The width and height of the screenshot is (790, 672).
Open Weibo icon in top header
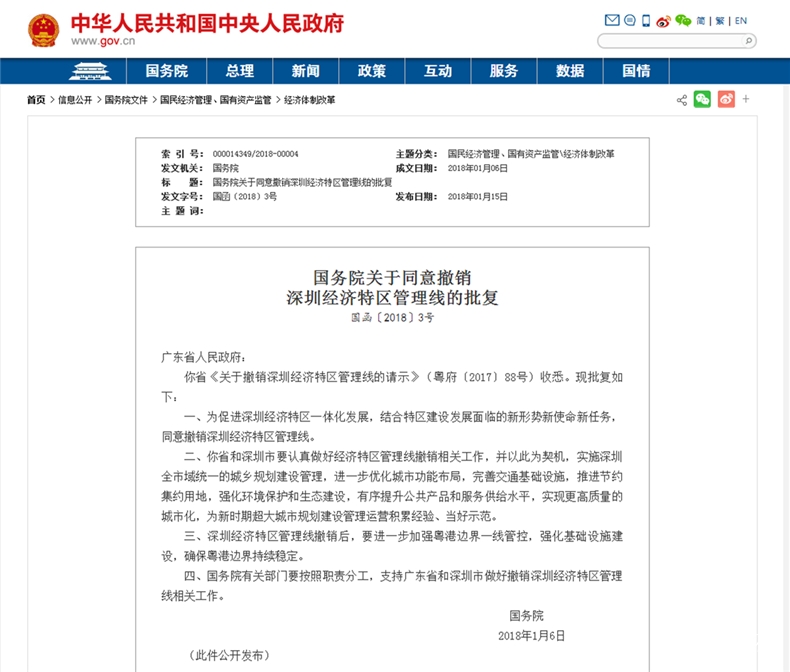[x=664, y=21]
